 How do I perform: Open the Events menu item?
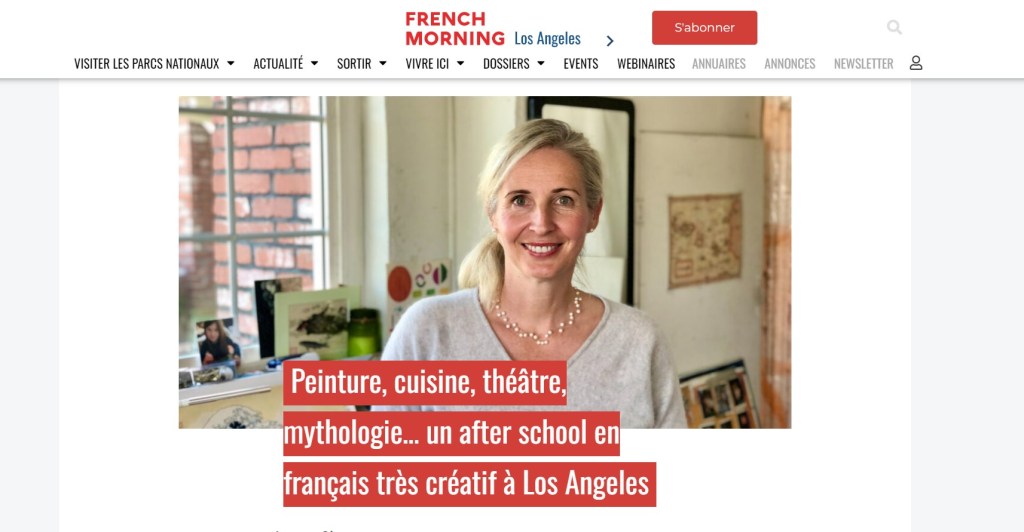581,63
